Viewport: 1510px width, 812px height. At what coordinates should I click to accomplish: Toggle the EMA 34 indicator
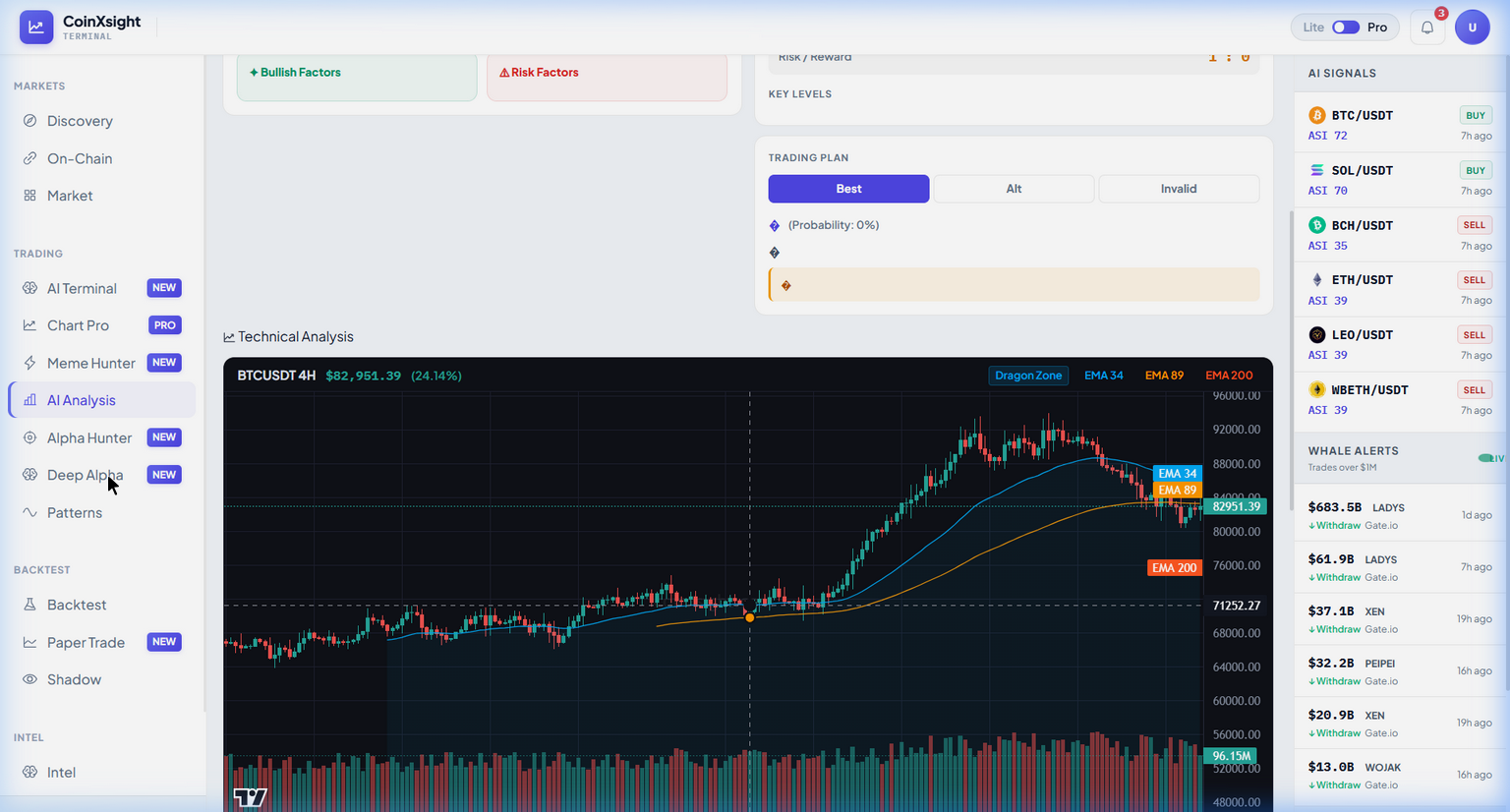tap(1103, 376)
